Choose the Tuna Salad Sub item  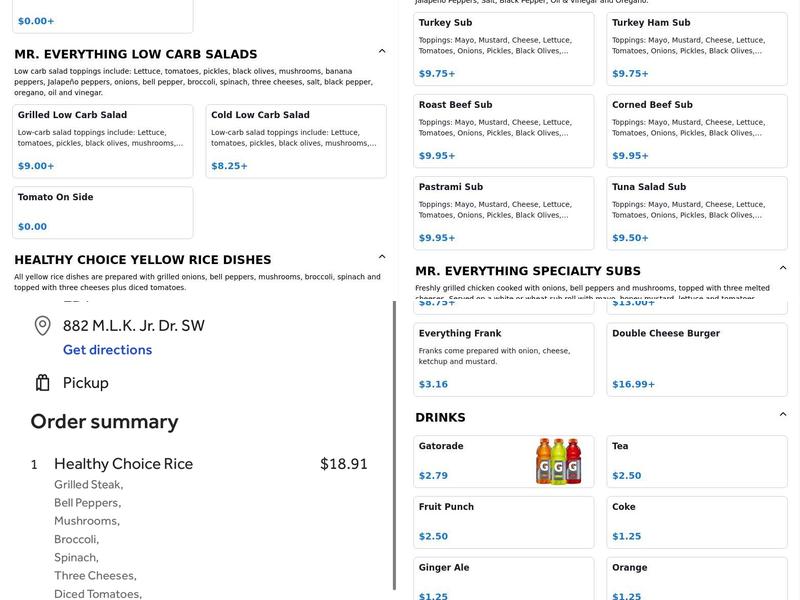(697, 213)
